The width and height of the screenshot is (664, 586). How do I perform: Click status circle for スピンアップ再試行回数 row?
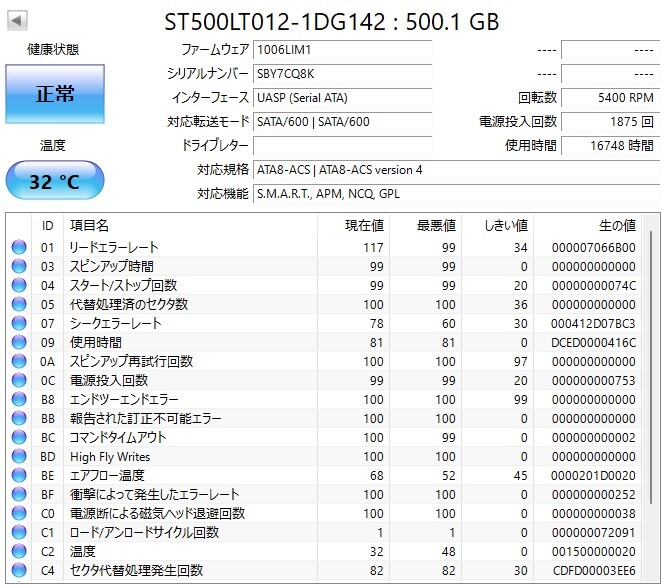click(x=19, y=361)
